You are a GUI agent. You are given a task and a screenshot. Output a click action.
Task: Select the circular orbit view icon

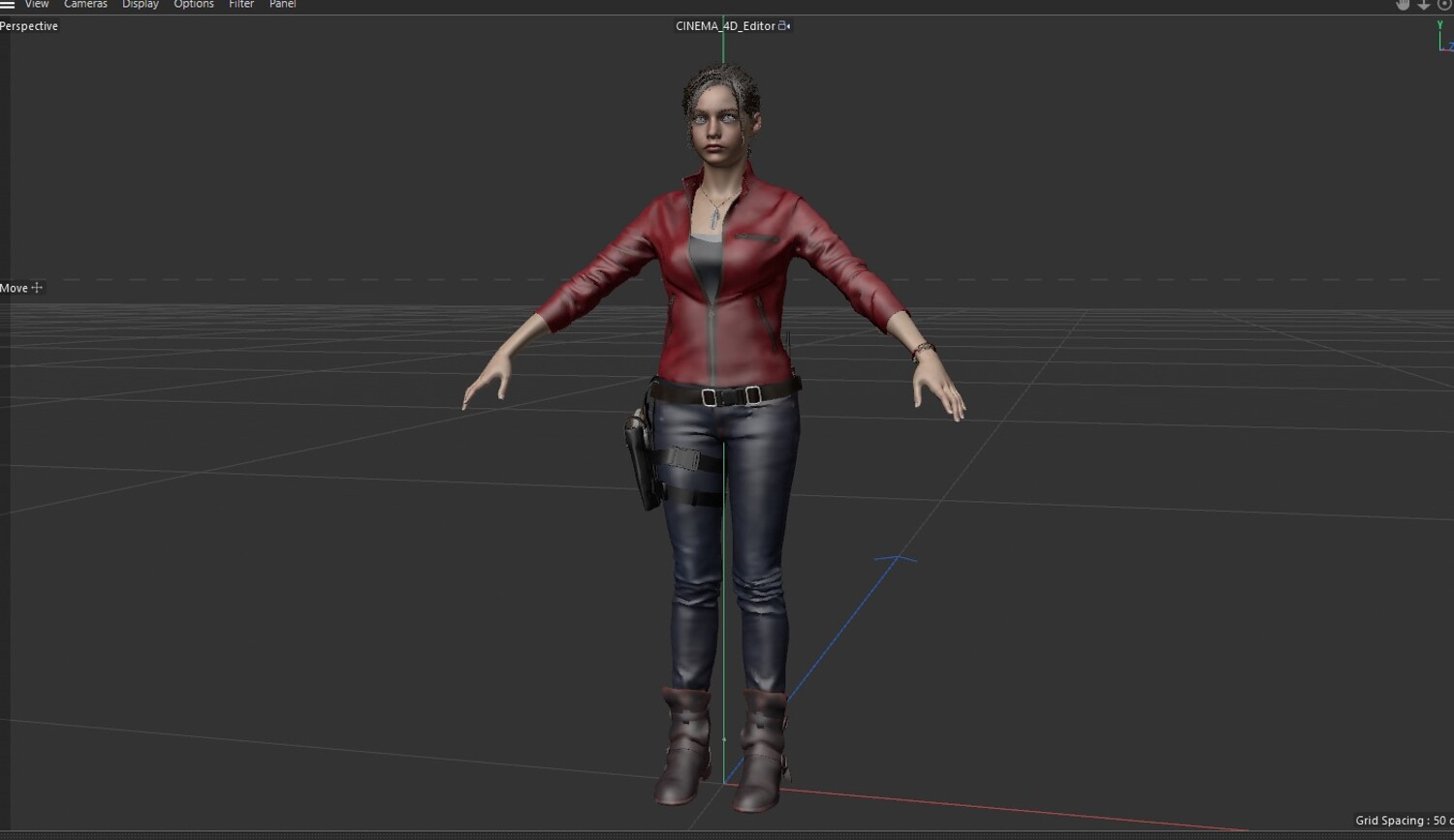pos(1444,5)
